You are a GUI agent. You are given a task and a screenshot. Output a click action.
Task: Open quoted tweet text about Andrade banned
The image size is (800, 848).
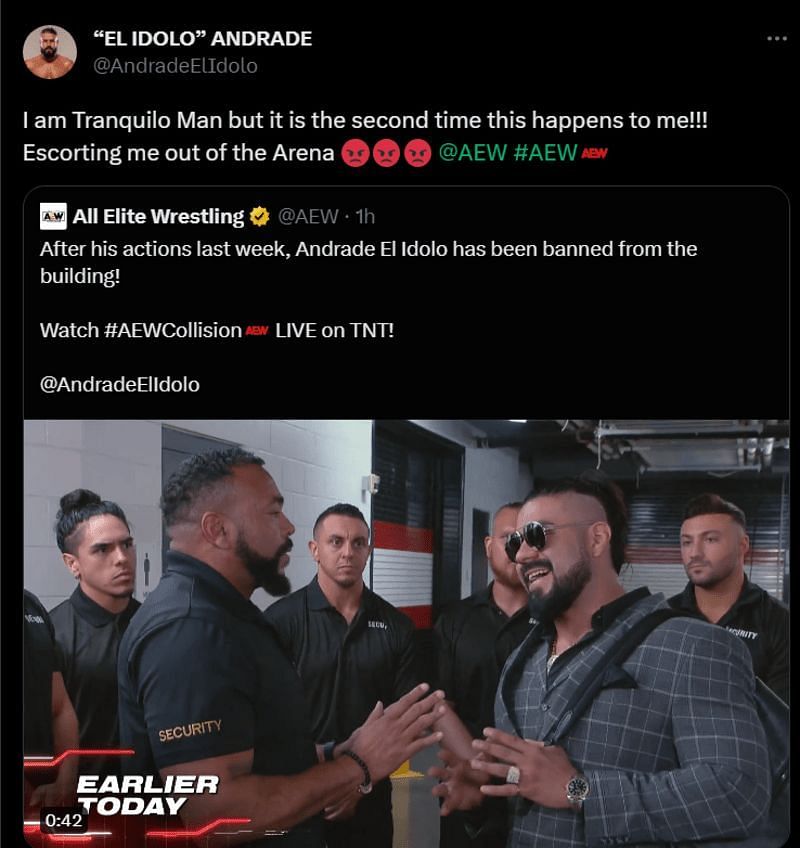pos(368,262)
